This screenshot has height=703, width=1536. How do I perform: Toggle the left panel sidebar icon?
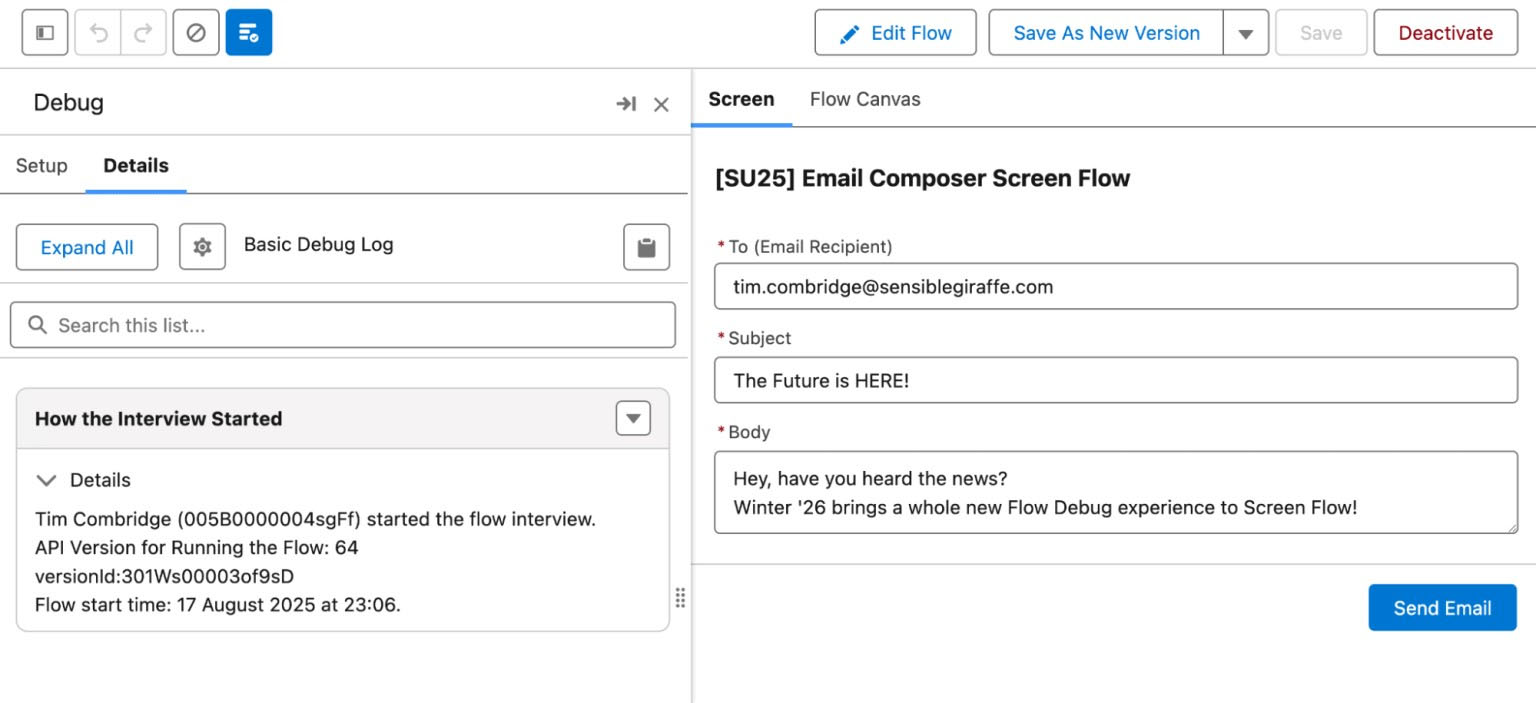pyautogui.click(x=45, y=33)
